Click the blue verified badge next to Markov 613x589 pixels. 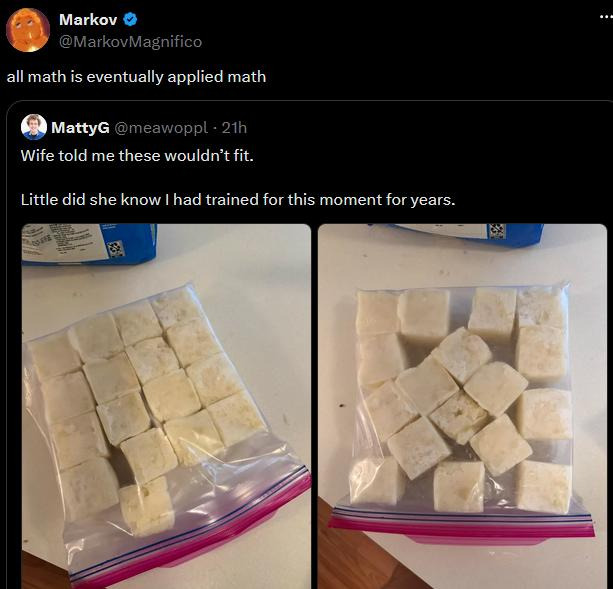131,20
